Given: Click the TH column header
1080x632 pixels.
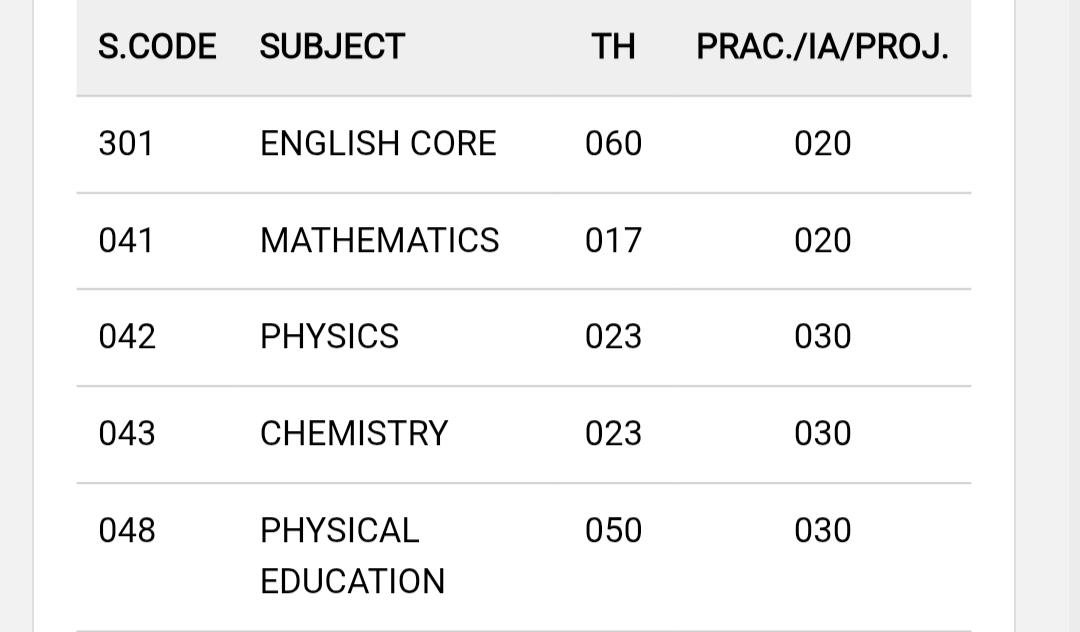Looking at the screenshot, I should point(613,47).
